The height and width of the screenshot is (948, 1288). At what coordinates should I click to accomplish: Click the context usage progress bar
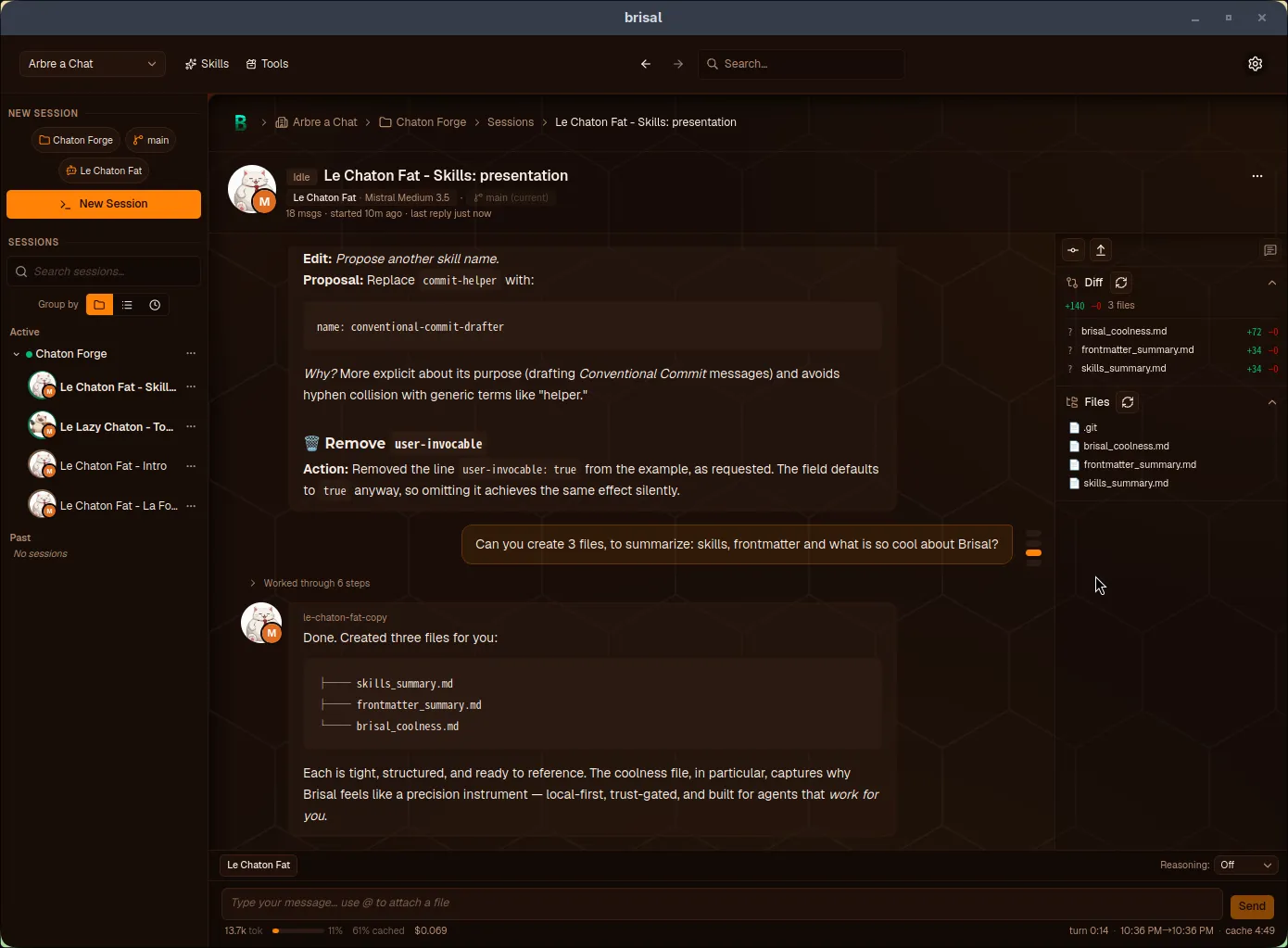[297, 930]
